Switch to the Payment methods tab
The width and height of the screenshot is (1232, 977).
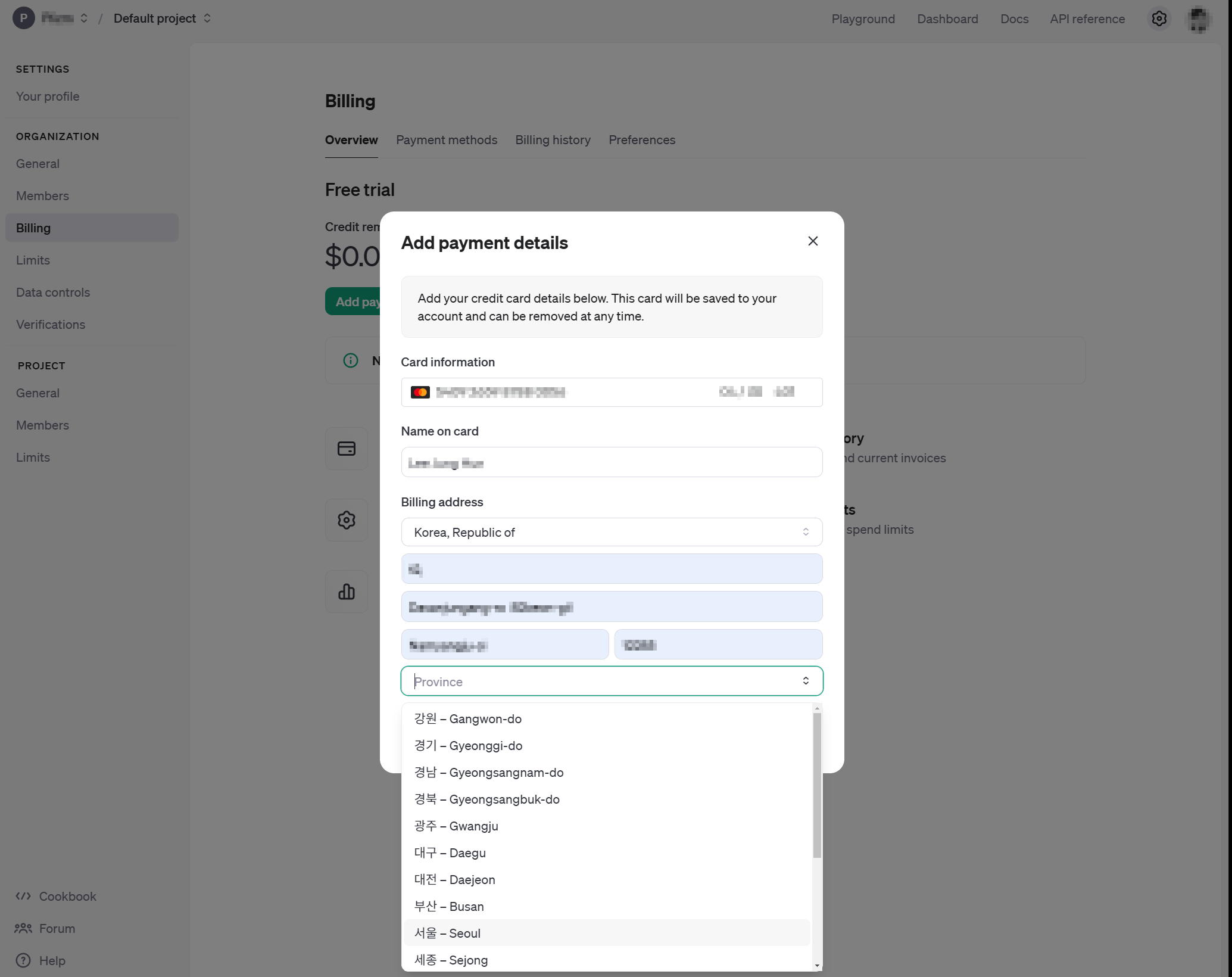tap(447, 140)
